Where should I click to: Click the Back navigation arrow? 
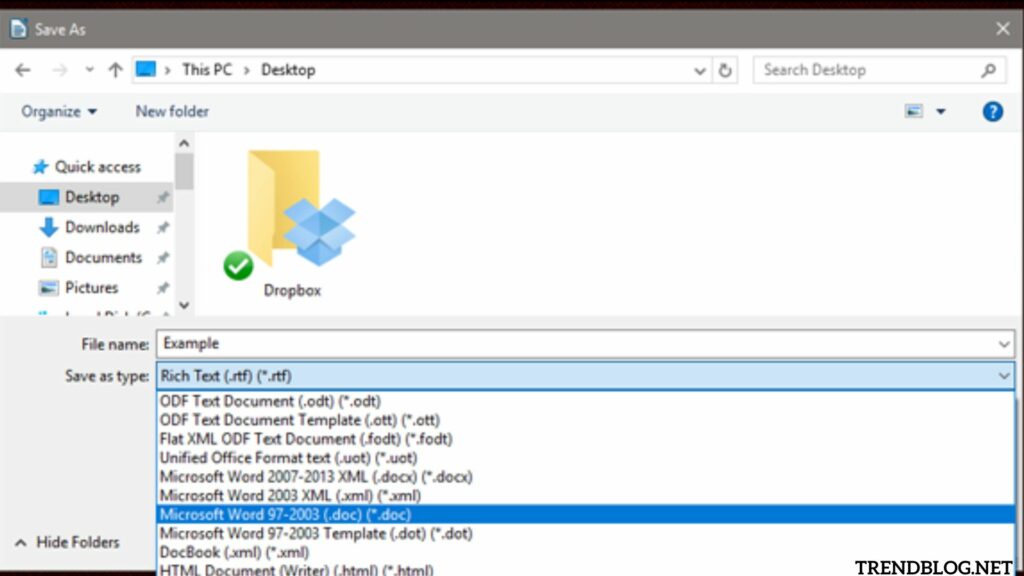23,70
